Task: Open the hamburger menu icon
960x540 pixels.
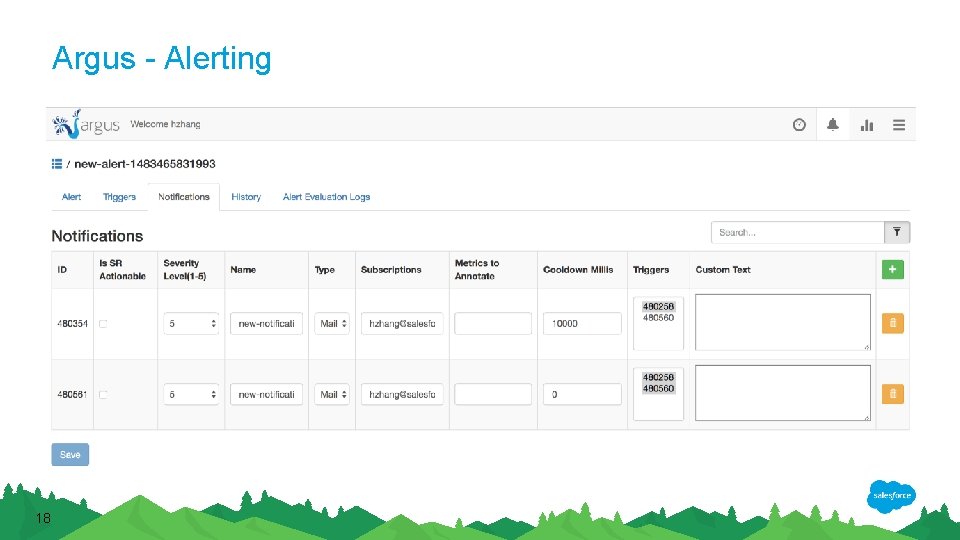Action: 899,125
